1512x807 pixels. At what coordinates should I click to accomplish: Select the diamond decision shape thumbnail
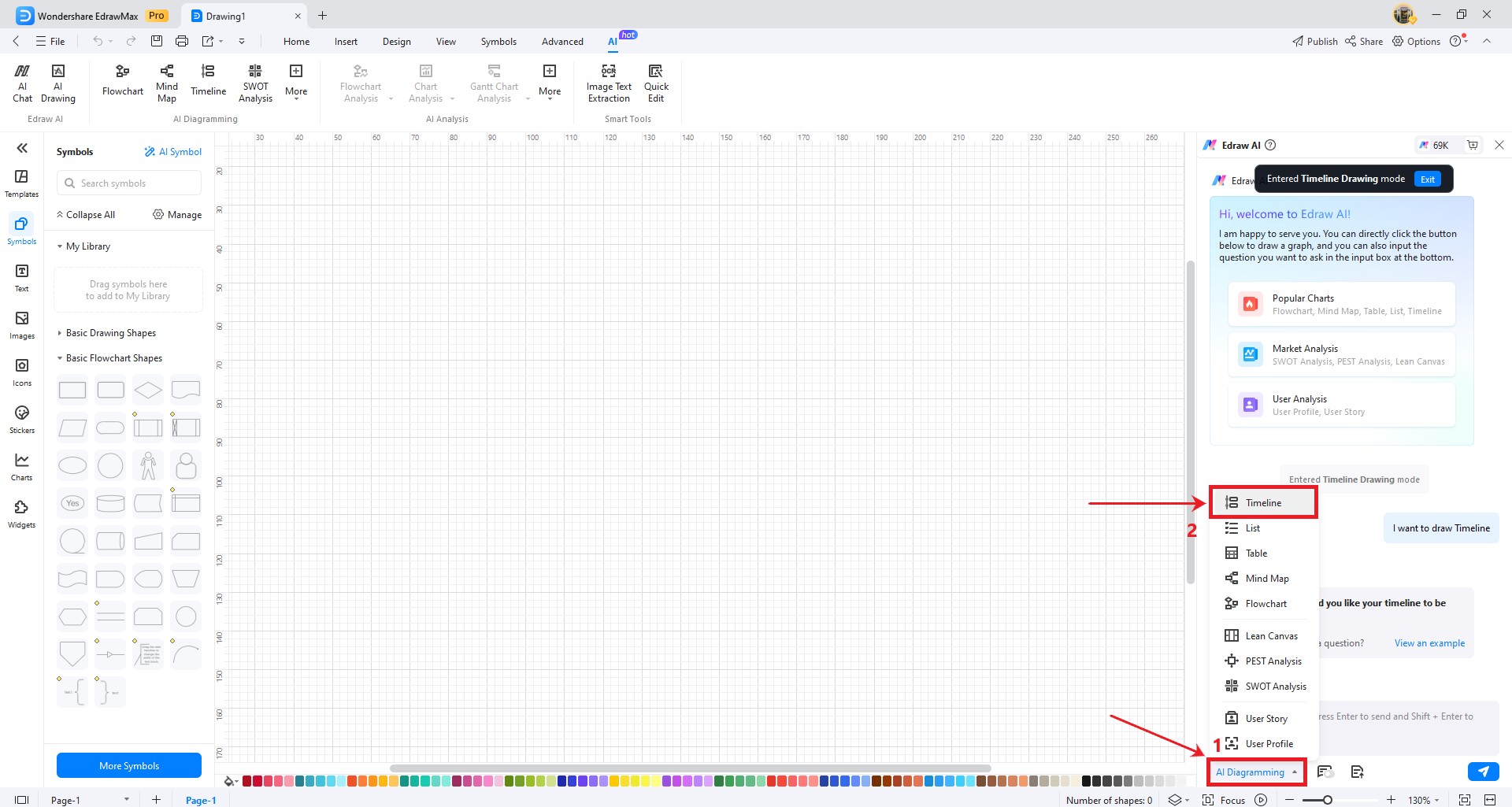point(148,390)
